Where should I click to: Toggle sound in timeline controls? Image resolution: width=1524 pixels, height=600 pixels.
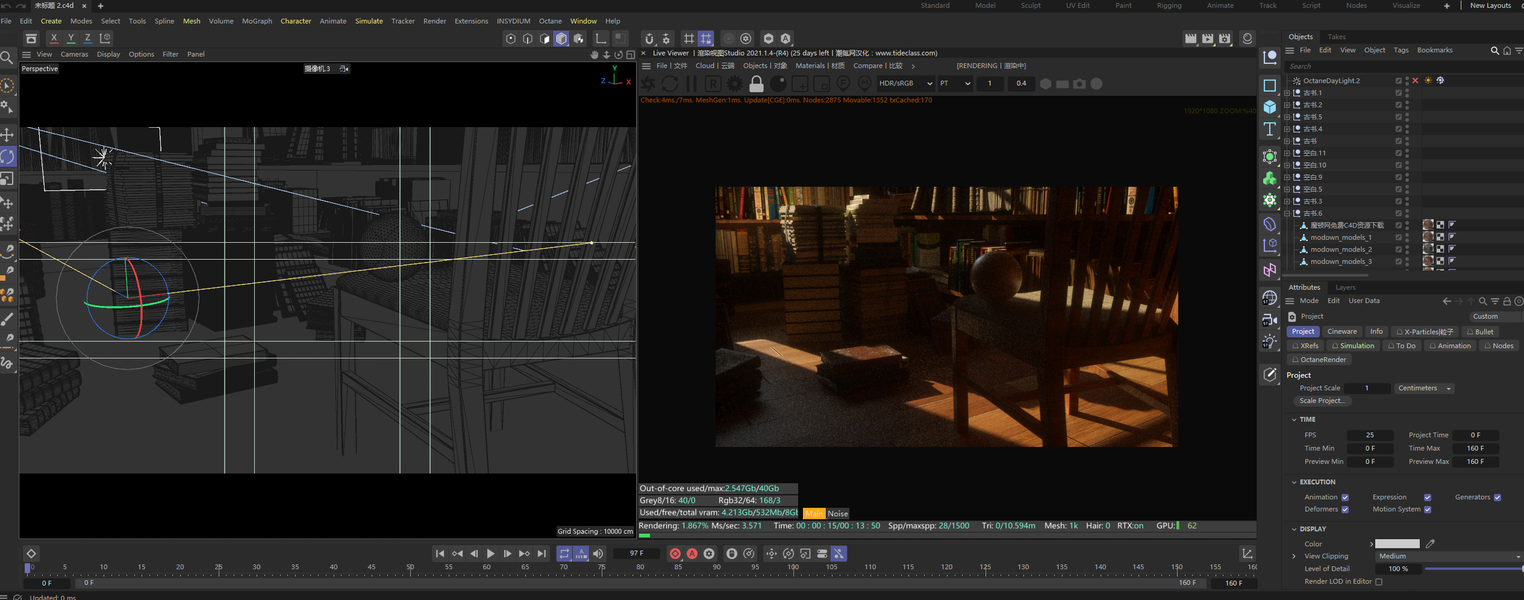[598, 553]
